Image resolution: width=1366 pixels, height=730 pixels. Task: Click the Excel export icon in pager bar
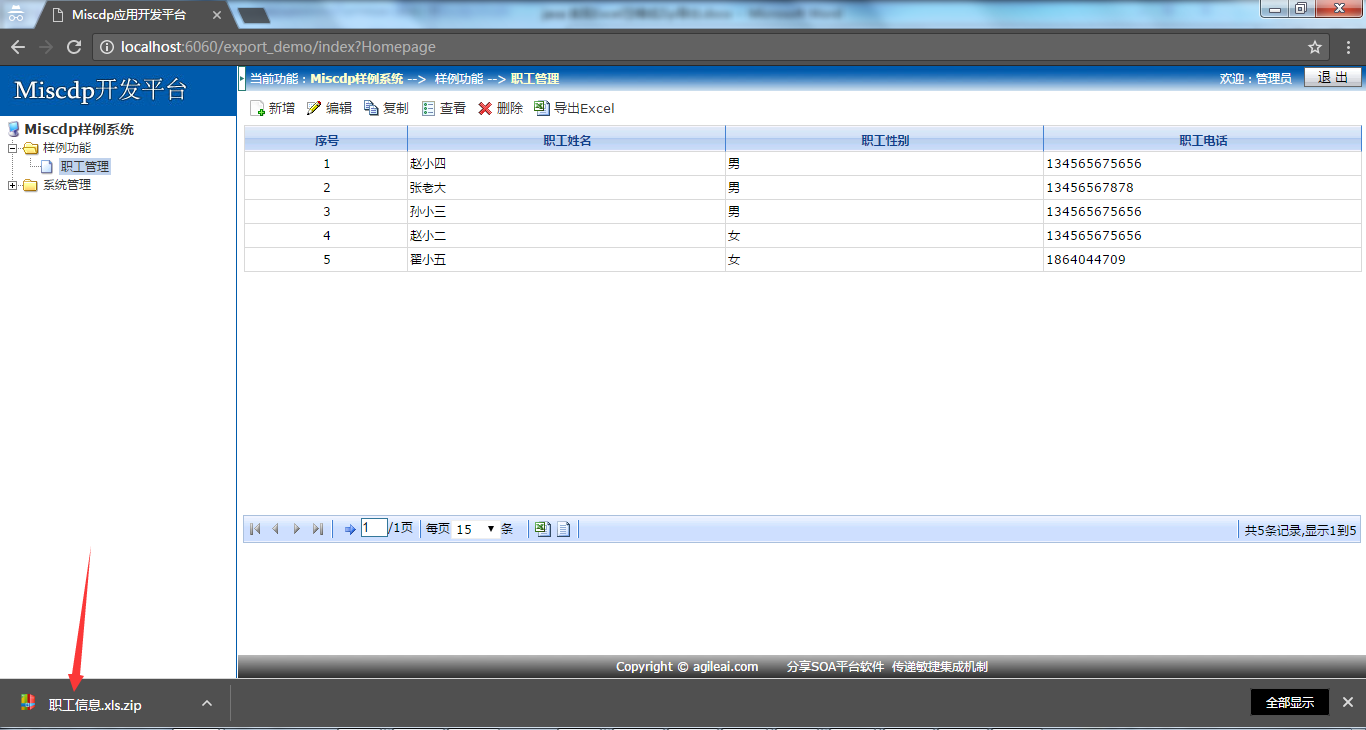542,529
